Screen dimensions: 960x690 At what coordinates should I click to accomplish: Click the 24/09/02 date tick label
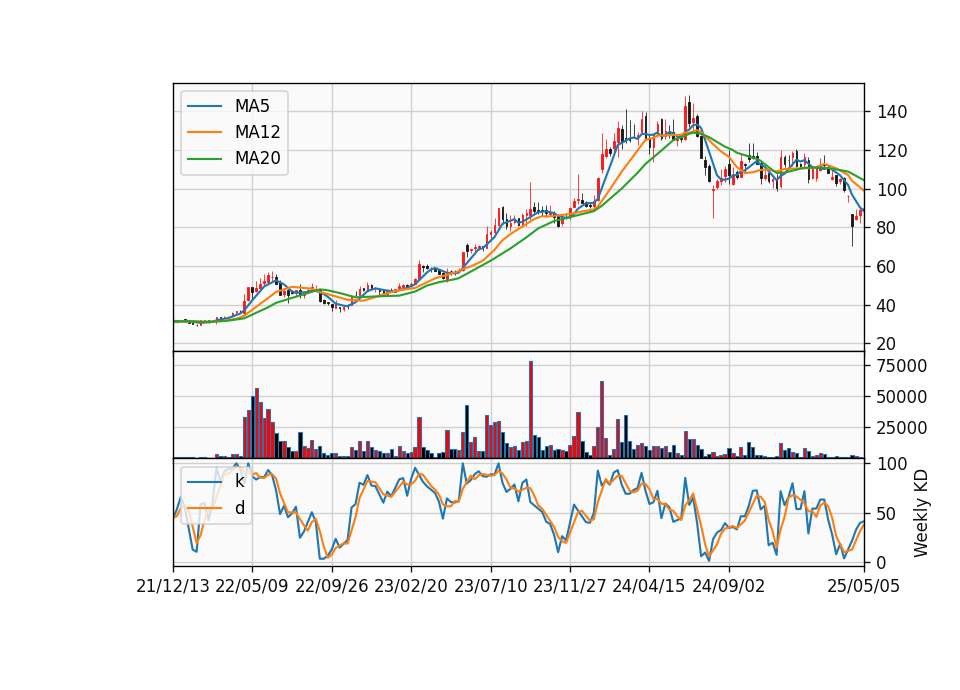[x=729, y=586]
